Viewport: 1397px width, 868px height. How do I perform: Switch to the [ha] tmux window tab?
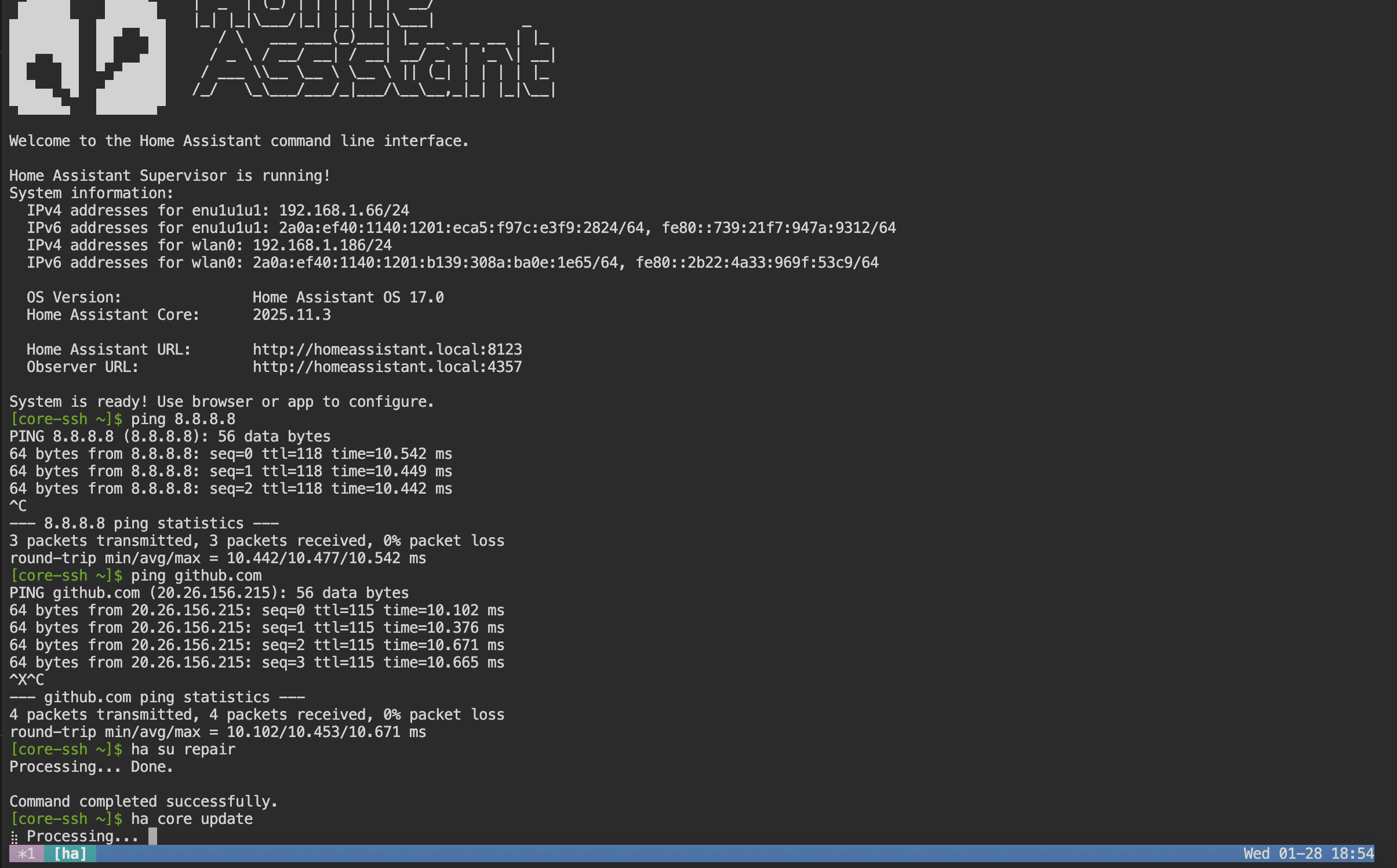(70, 854)
